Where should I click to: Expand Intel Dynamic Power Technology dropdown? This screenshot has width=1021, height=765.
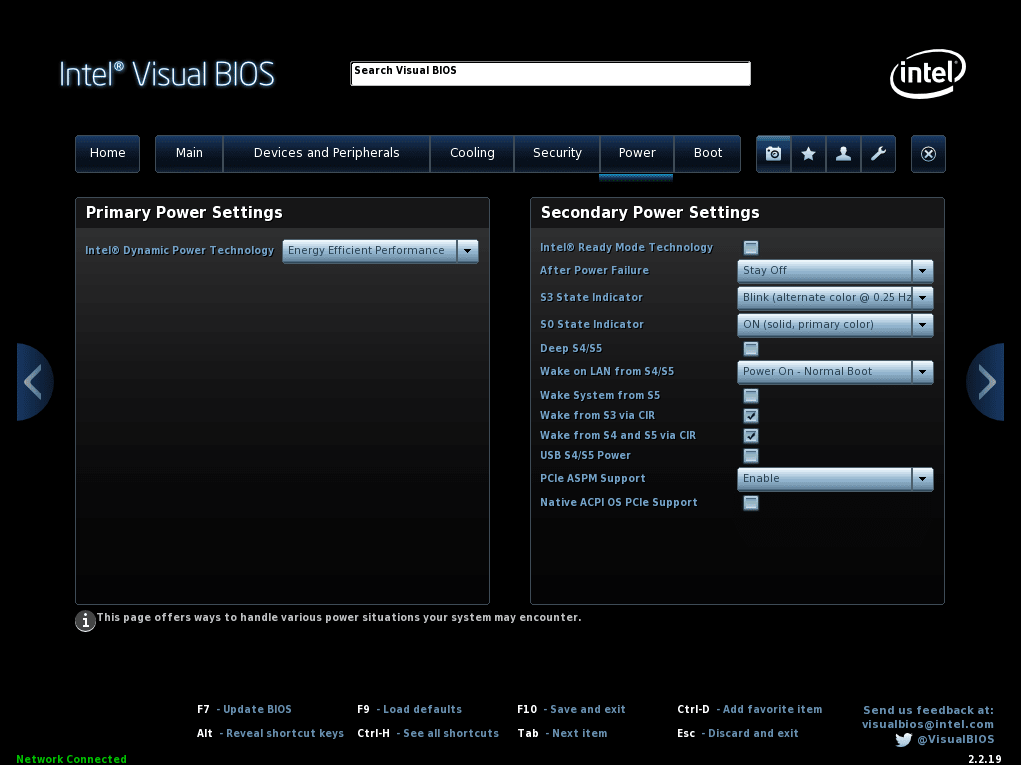pyautogui.click(x=380, y=251)
